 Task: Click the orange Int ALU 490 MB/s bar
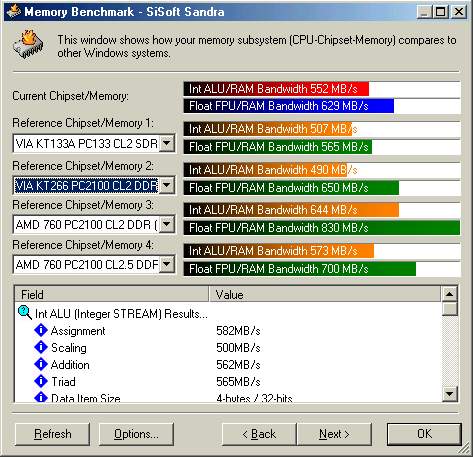pos(265,170)
